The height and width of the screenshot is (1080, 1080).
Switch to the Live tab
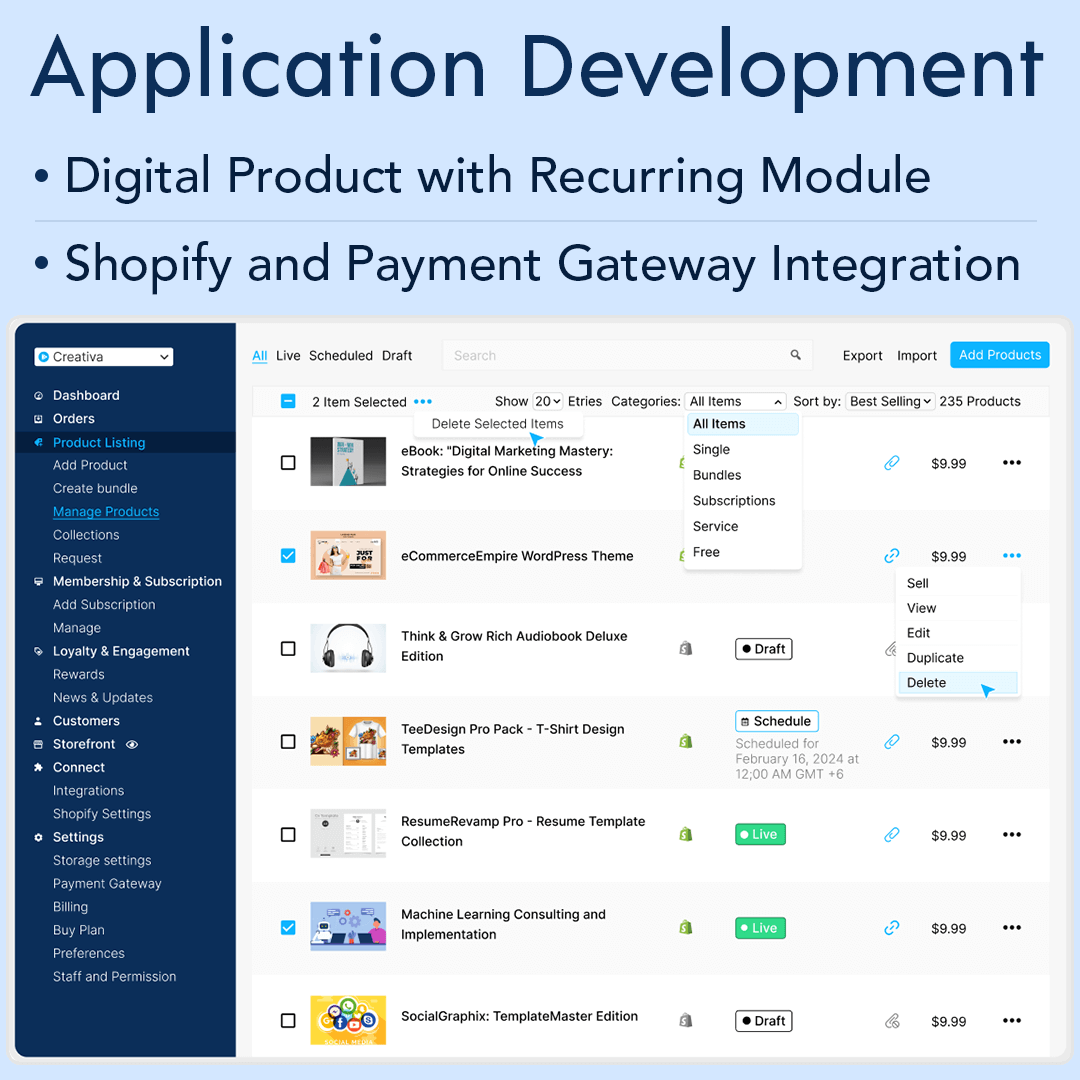coord(288,355)
